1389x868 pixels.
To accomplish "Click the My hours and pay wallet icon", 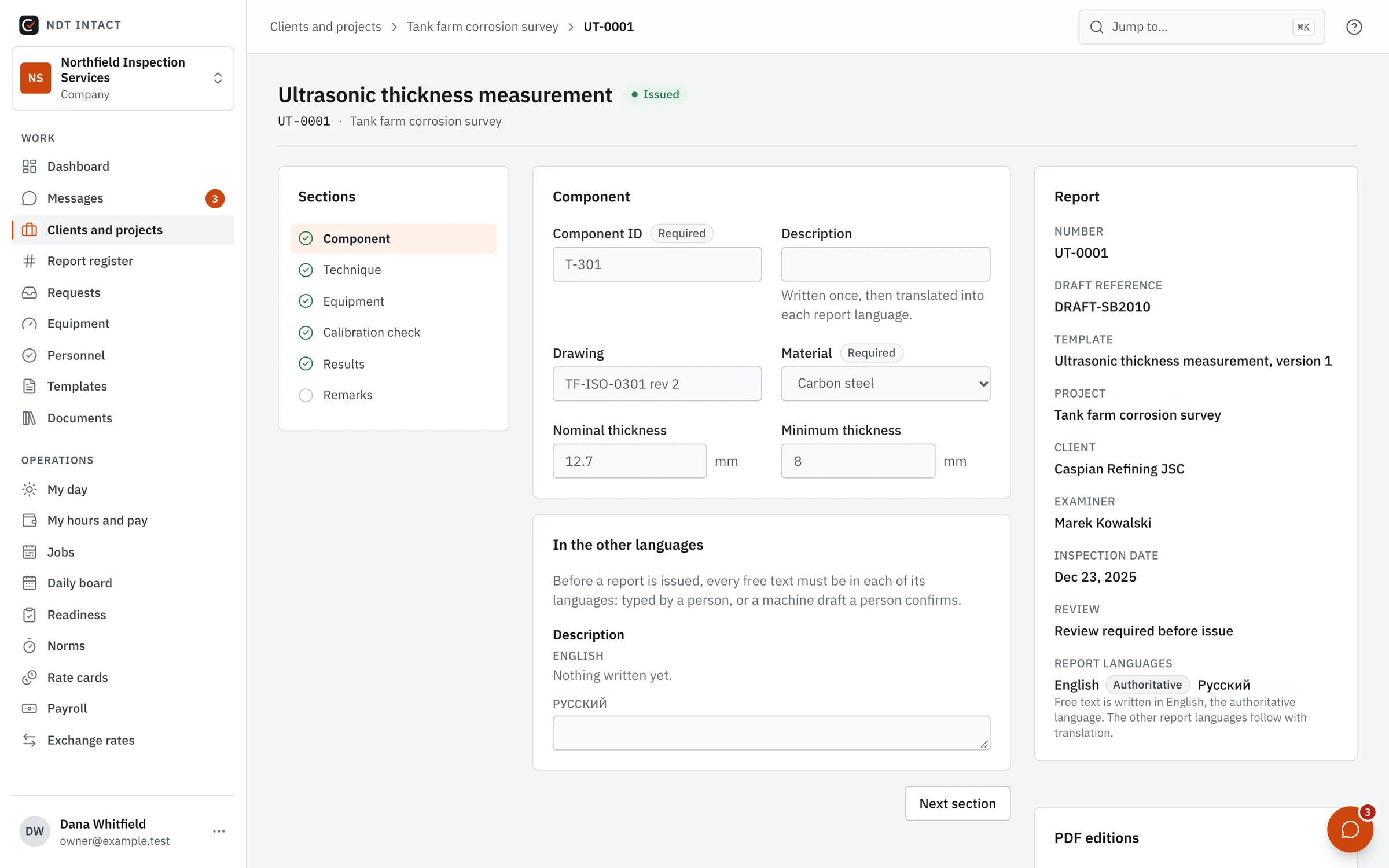I will point(30,520).
